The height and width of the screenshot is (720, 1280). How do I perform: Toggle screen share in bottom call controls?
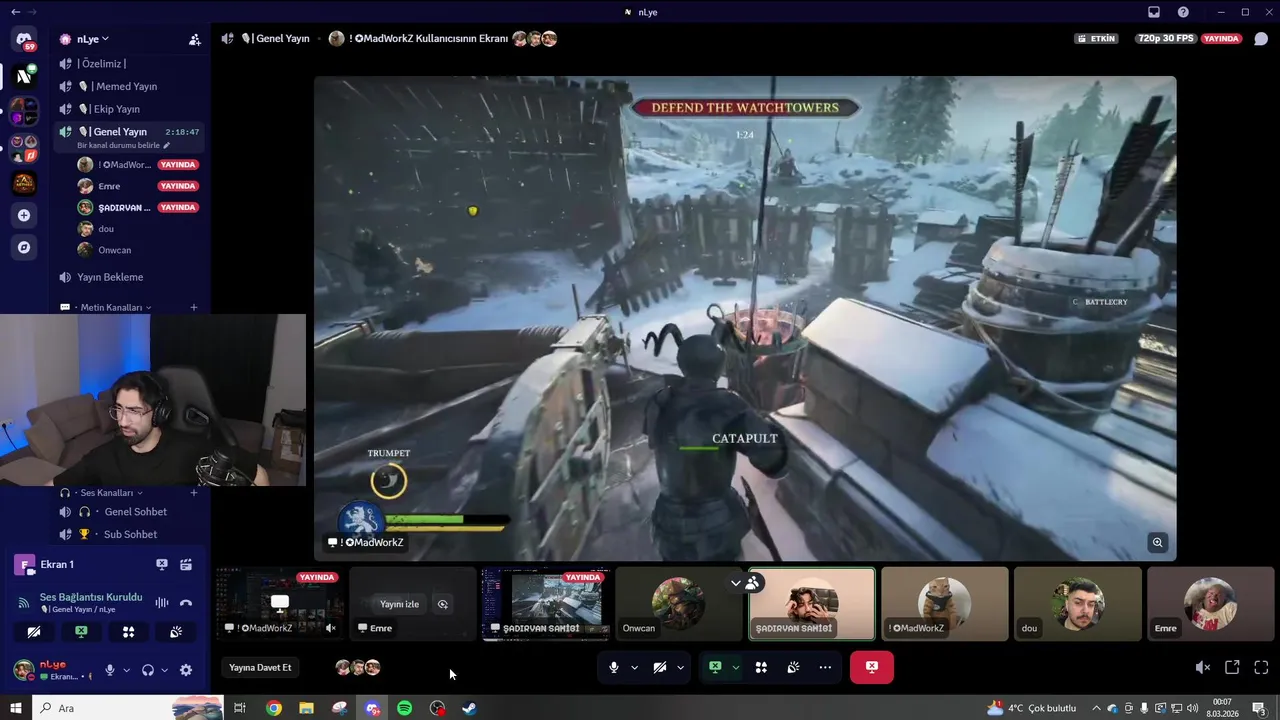pyautogui.click(x=715, y=667)
